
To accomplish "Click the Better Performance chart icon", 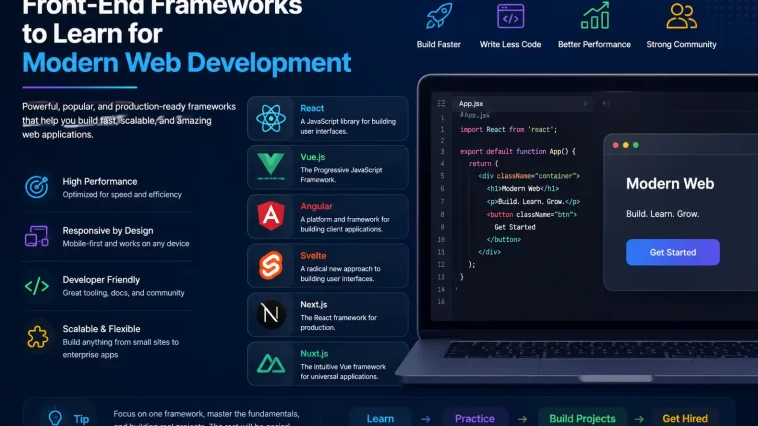I will pyautogui.click(x=595, y=15).
